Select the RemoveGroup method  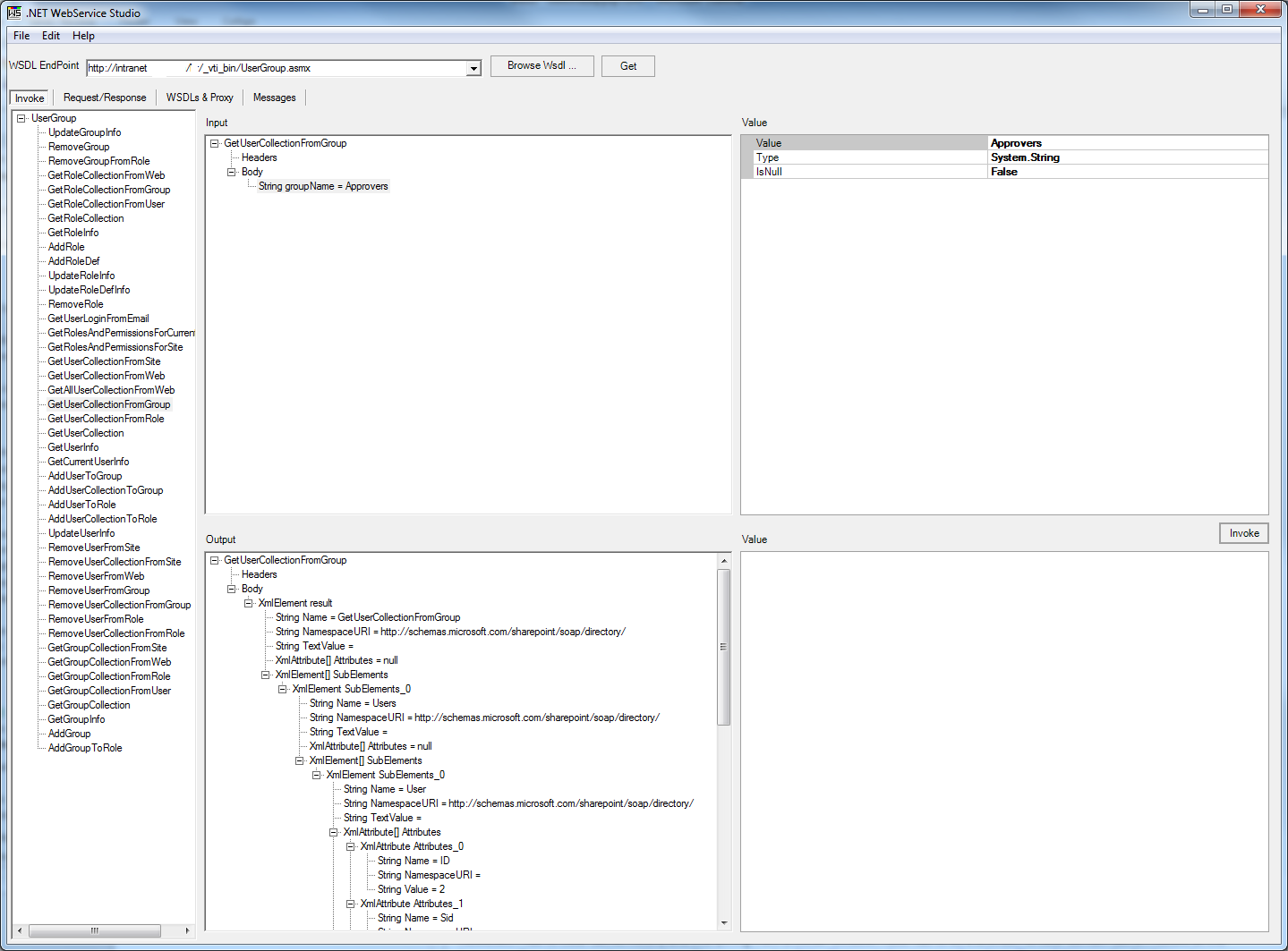(x=79, y=147)
